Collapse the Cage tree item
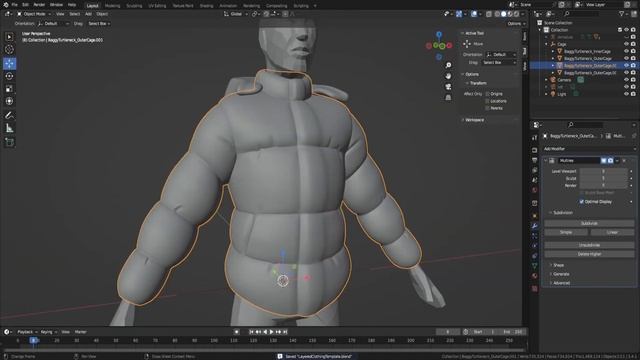 546,44
